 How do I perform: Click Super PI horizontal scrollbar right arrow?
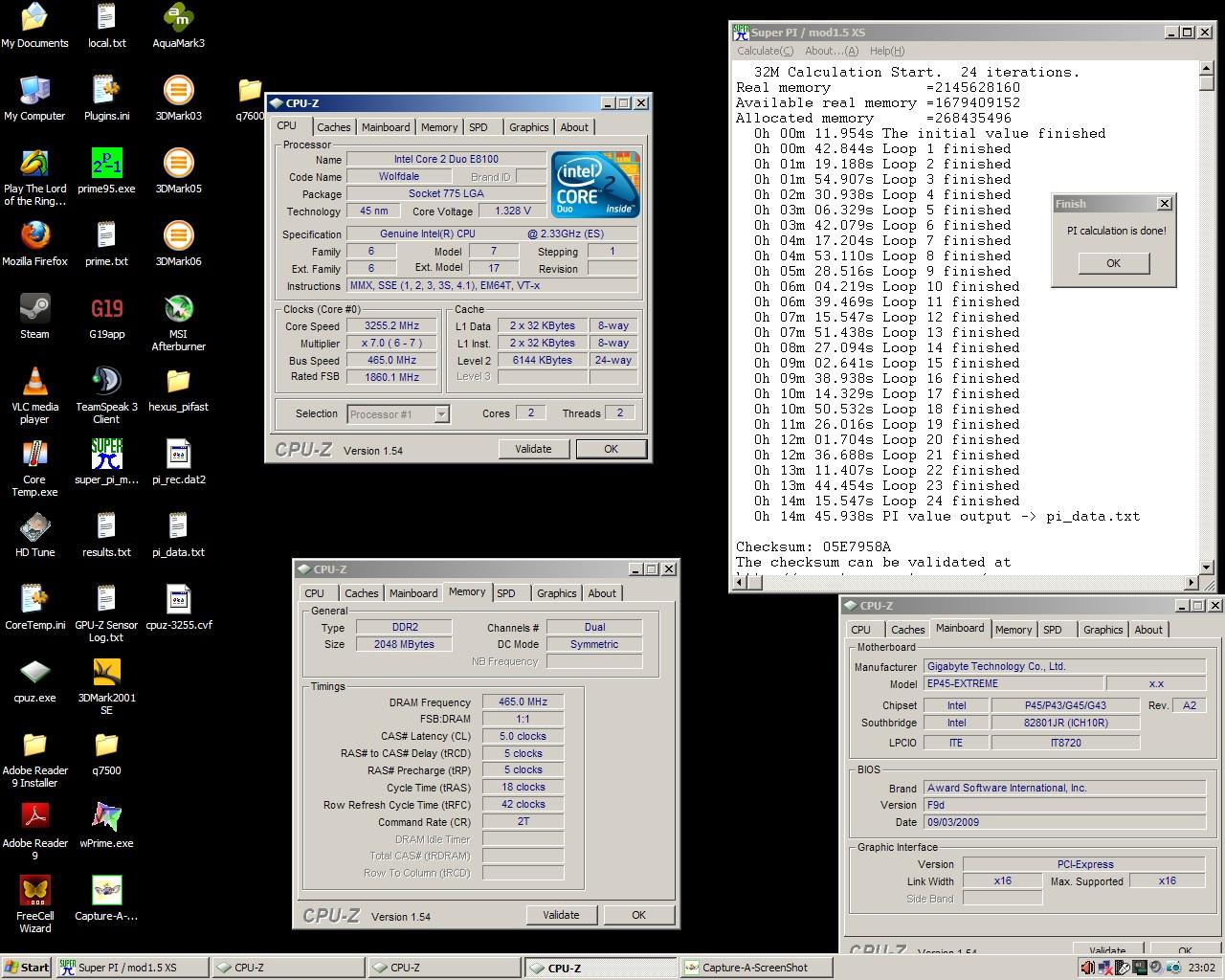coord(1192,582)
